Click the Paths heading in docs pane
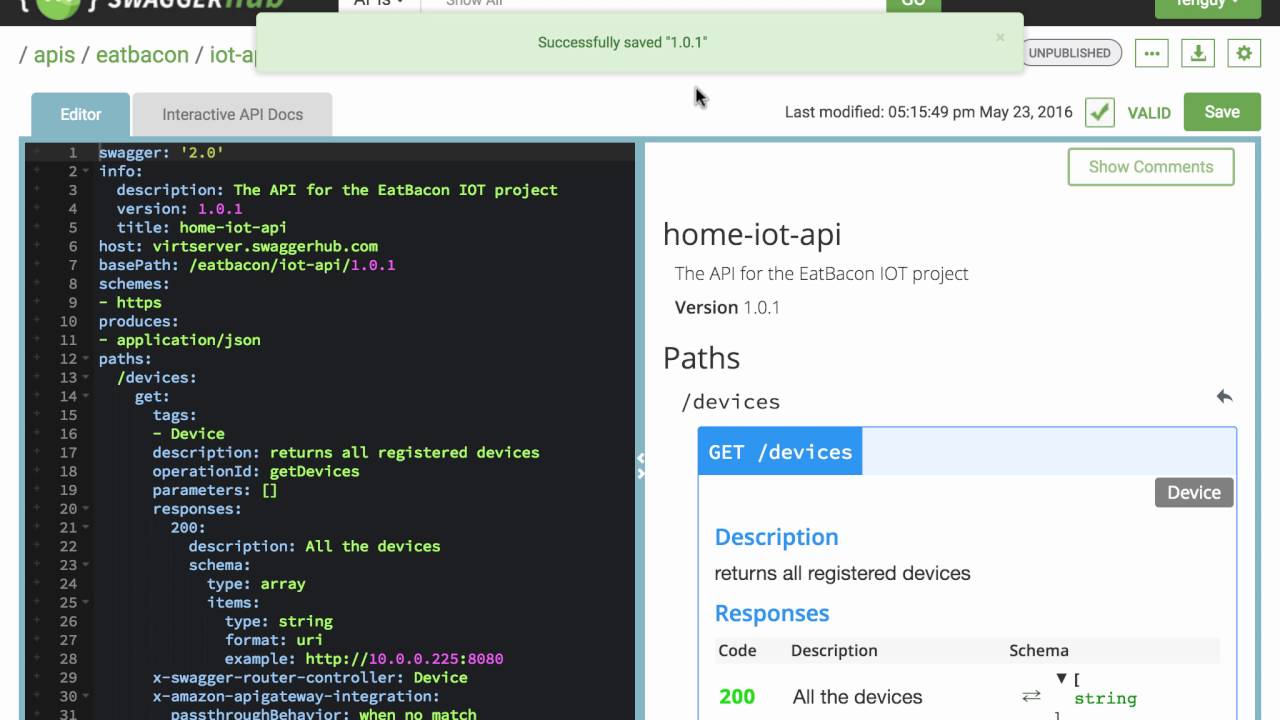Viewport: 1280px width, 720px height. pos(701,358)
